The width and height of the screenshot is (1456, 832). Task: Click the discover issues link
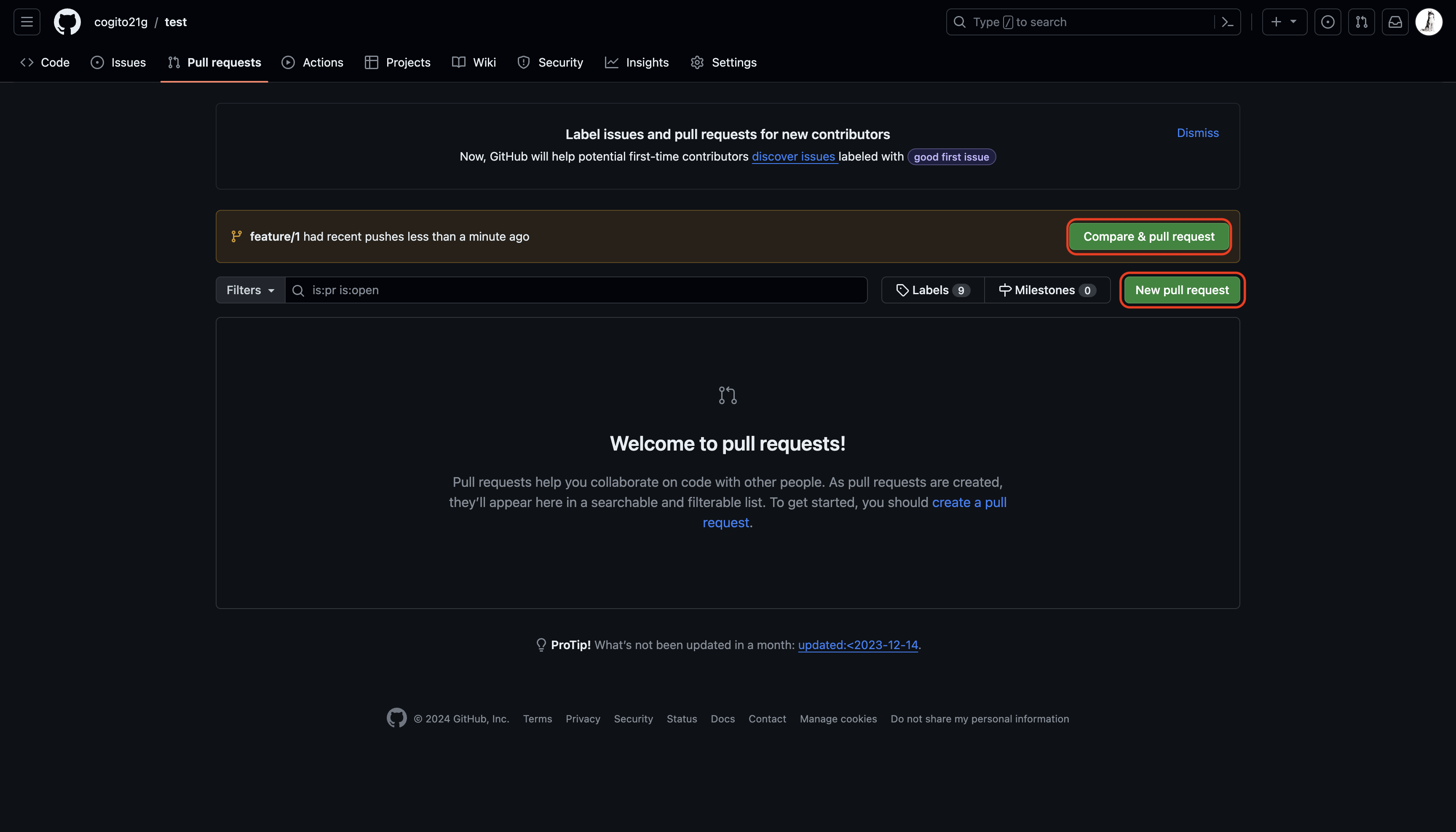click(x=793, y=156)
